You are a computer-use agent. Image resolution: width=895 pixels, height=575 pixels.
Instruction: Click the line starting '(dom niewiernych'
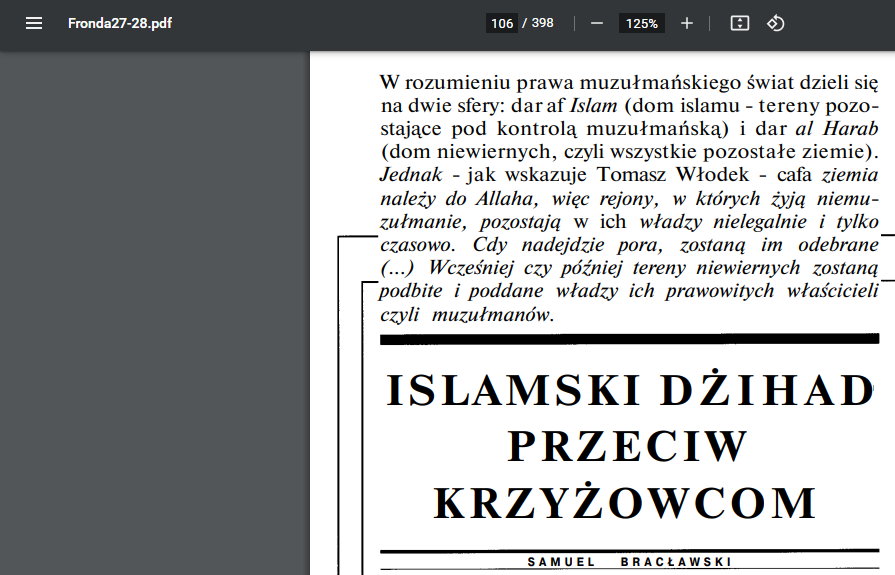pyautogui.click(x=629, y=152)
